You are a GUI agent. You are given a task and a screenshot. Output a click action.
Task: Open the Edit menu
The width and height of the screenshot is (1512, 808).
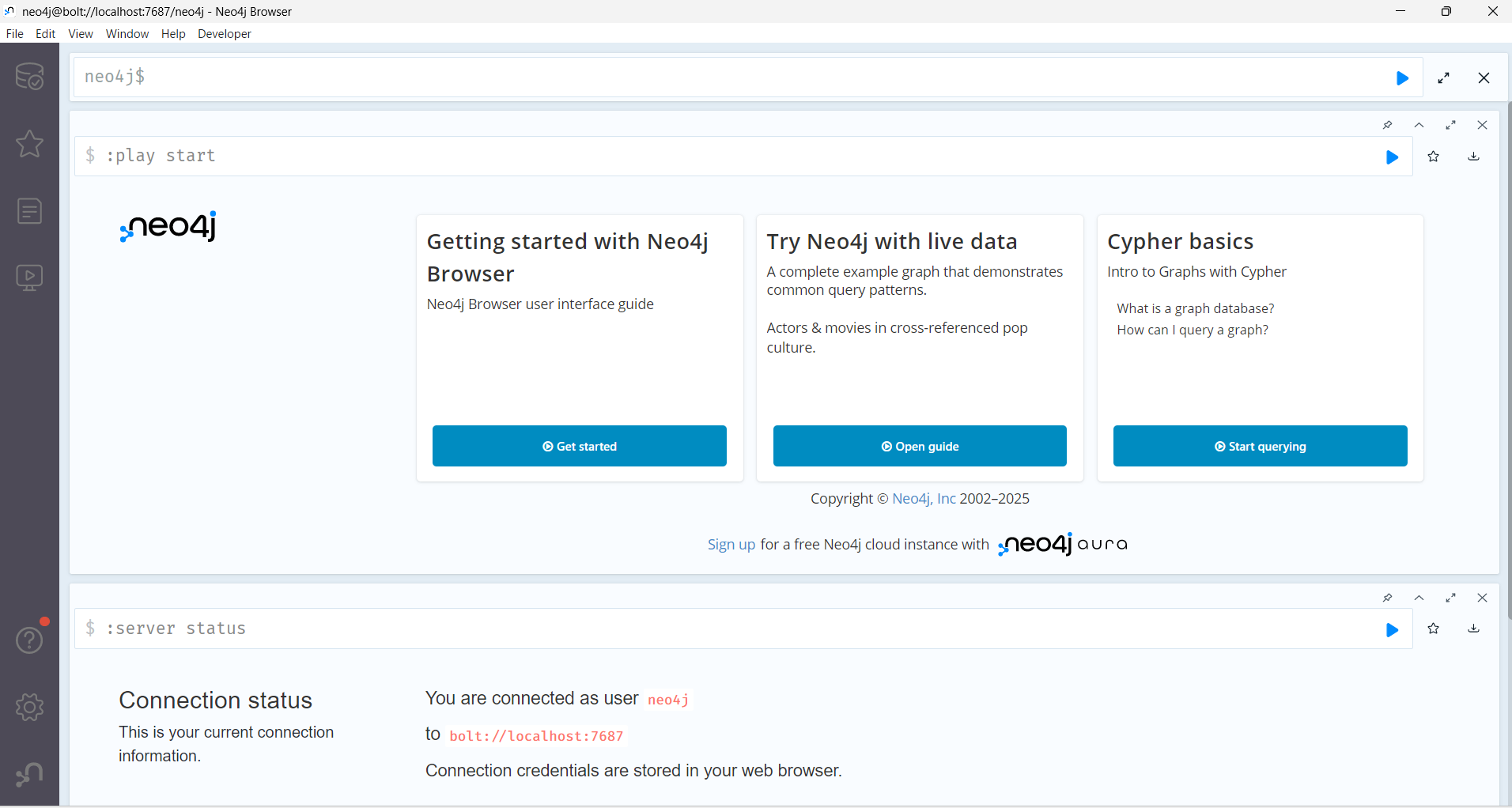(45, 34)
